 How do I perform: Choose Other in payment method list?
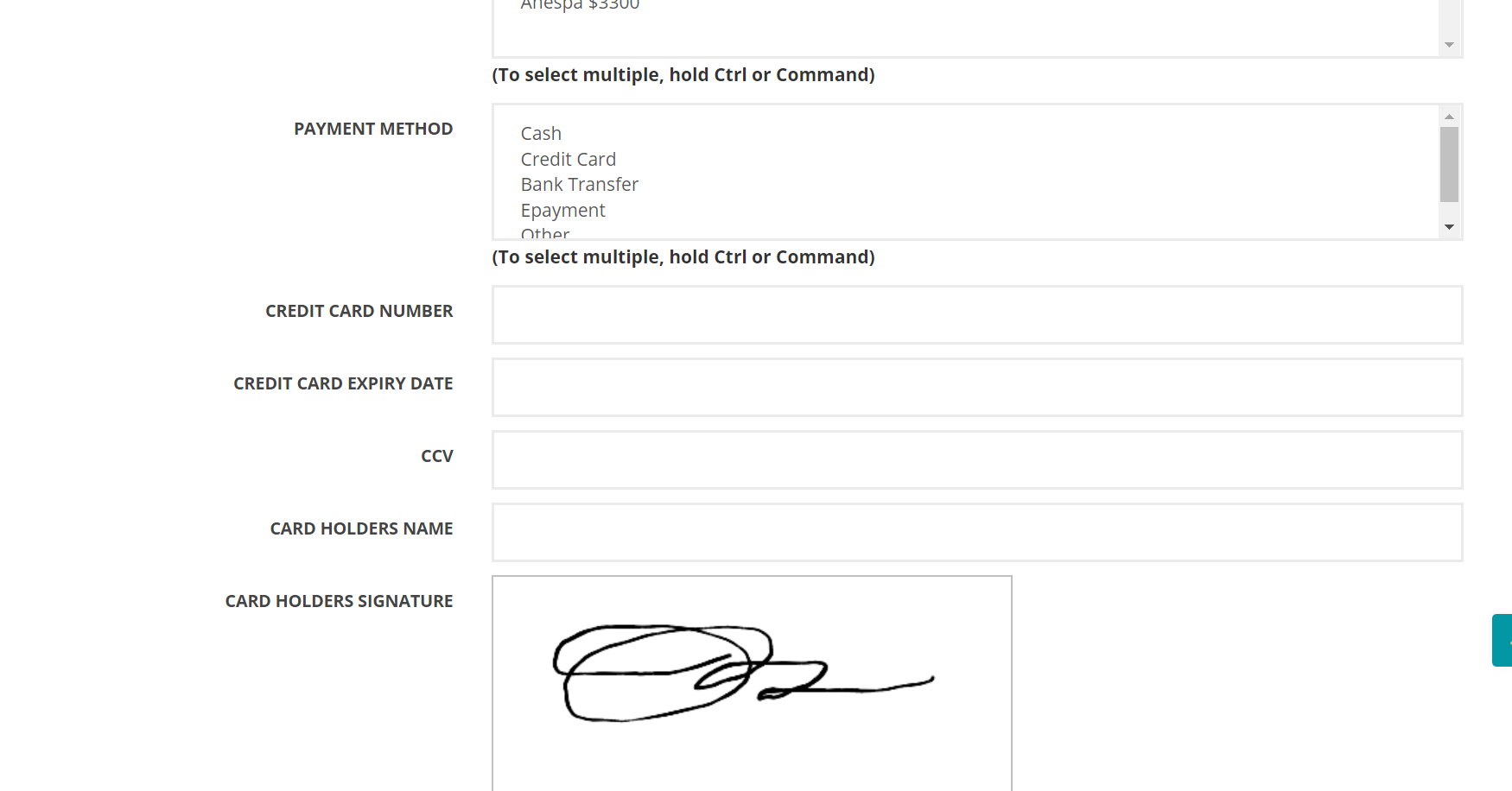[x=545, y=233]
